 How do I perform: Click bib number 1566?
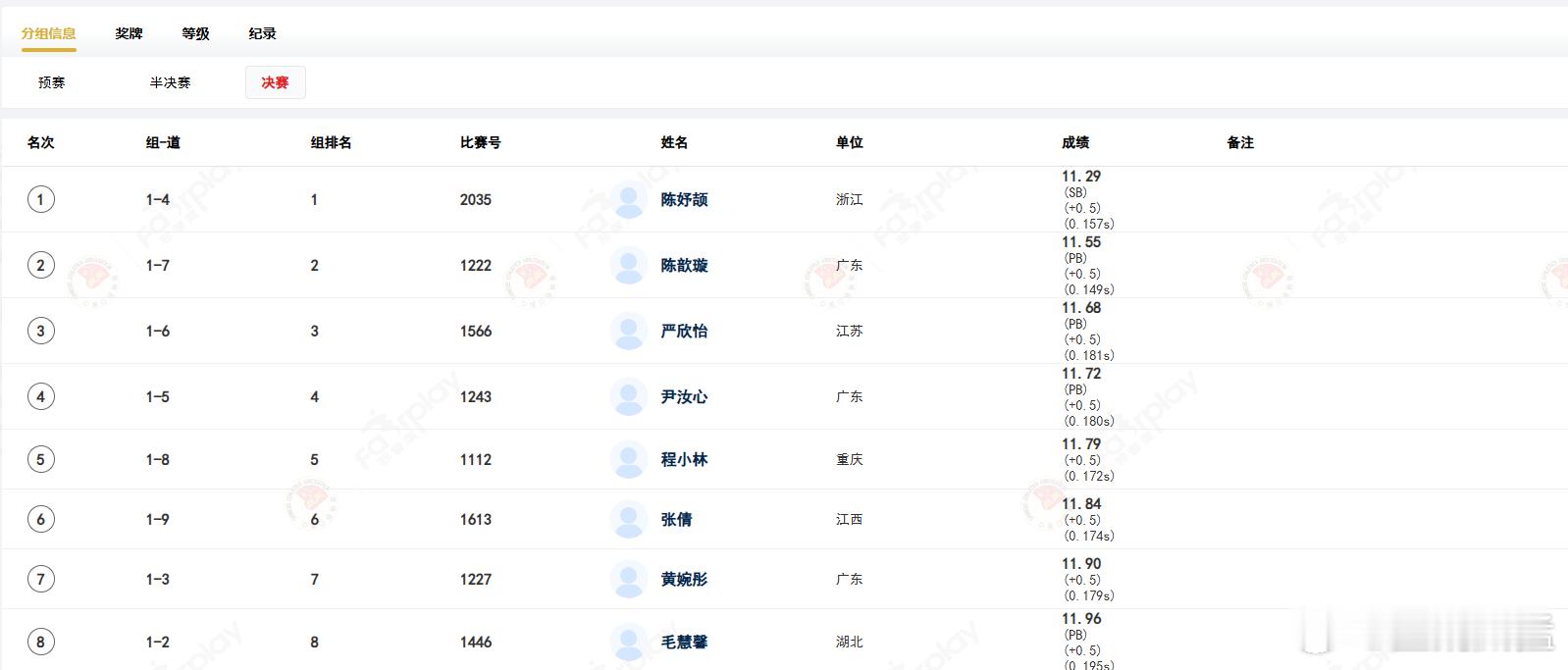[476, 331]
